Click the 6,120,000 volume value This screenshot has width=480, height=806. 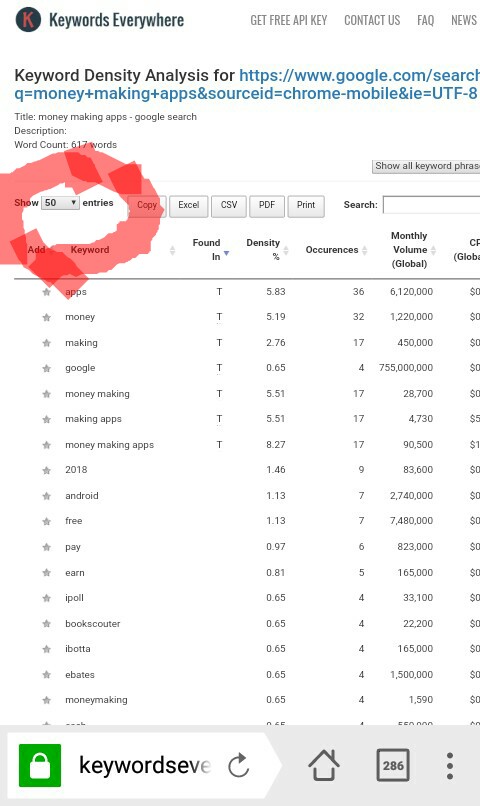(x=411, y=292)
